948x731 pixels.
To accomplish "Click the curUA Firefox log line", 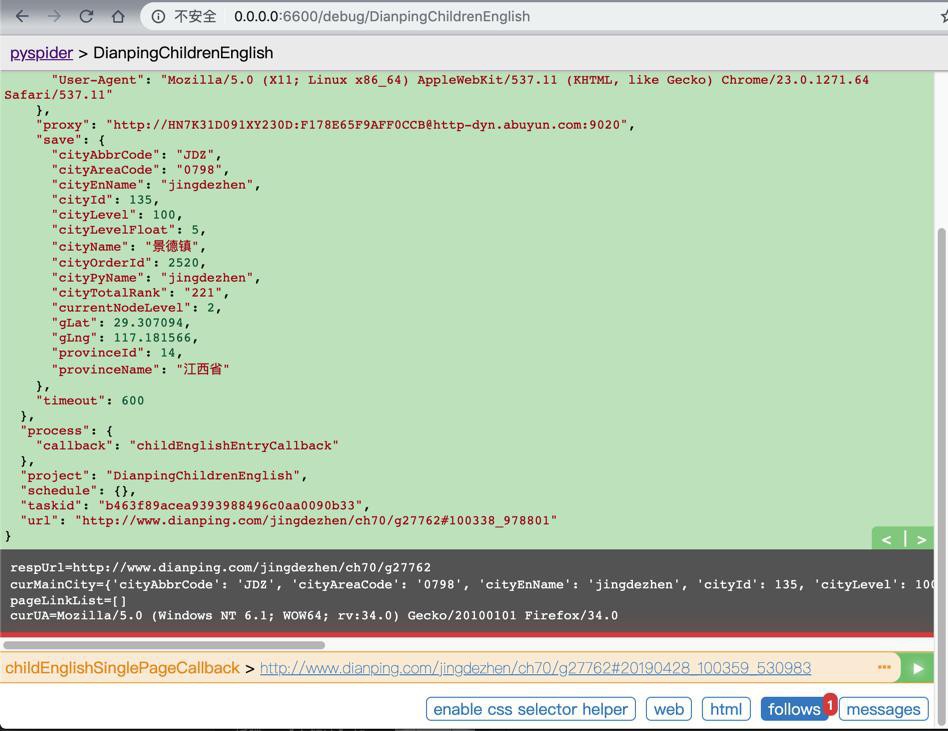I will (x=314, y=616).
